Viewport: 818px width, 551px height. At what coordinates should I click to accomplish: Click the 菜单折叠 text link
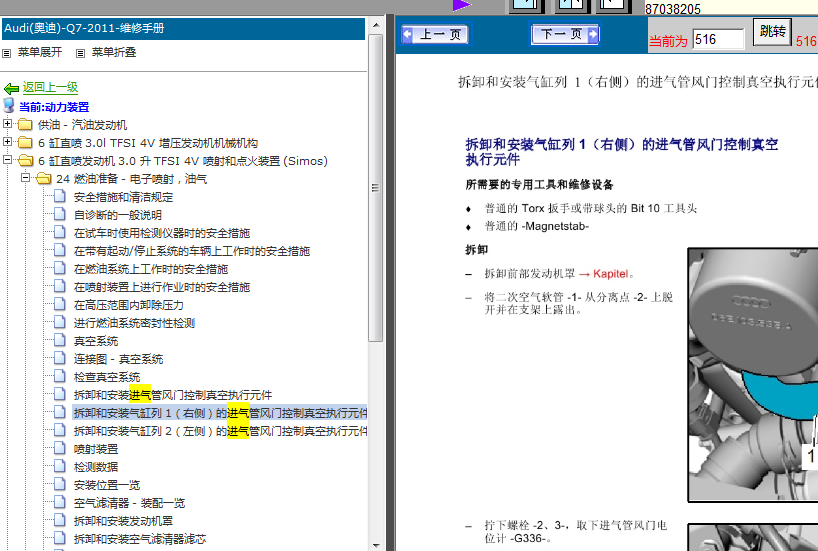pyautogui.click(x=114, y=52)
